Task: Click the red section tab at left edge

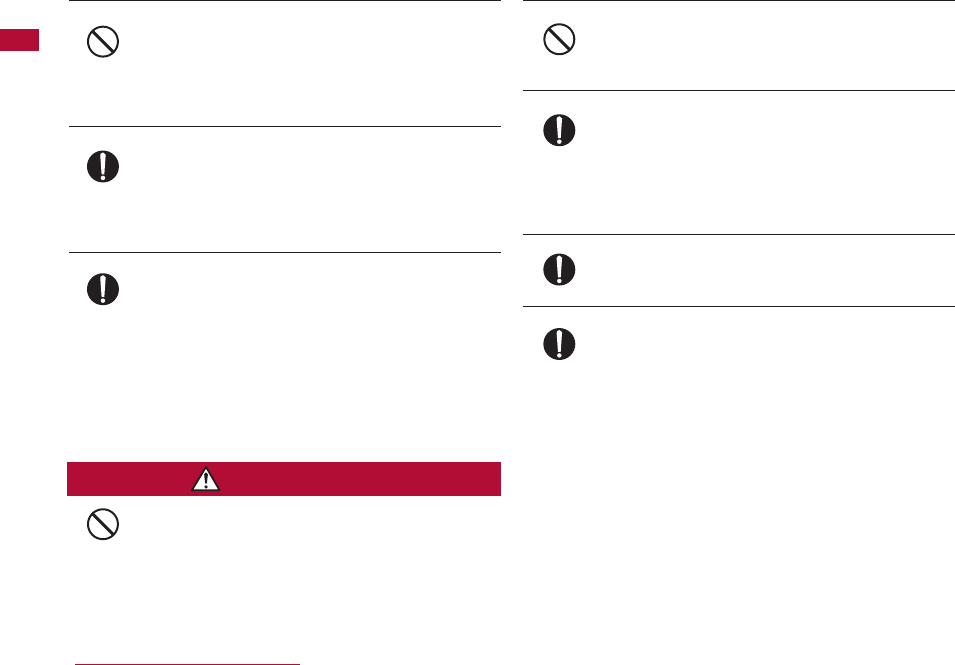Action: coord(19,41)
